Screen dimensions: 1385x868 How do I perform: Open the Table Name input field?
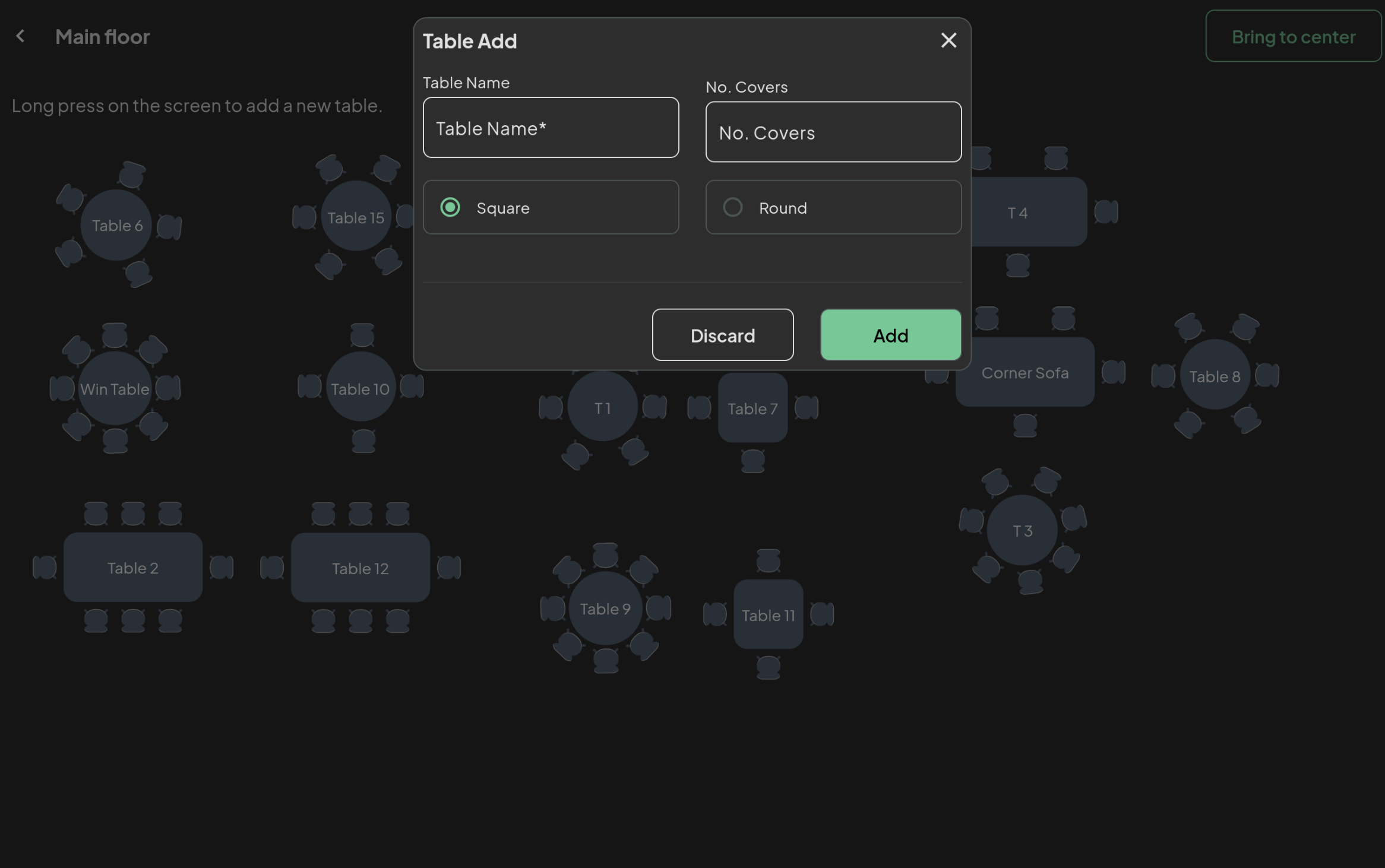click(x=551, y=127)
